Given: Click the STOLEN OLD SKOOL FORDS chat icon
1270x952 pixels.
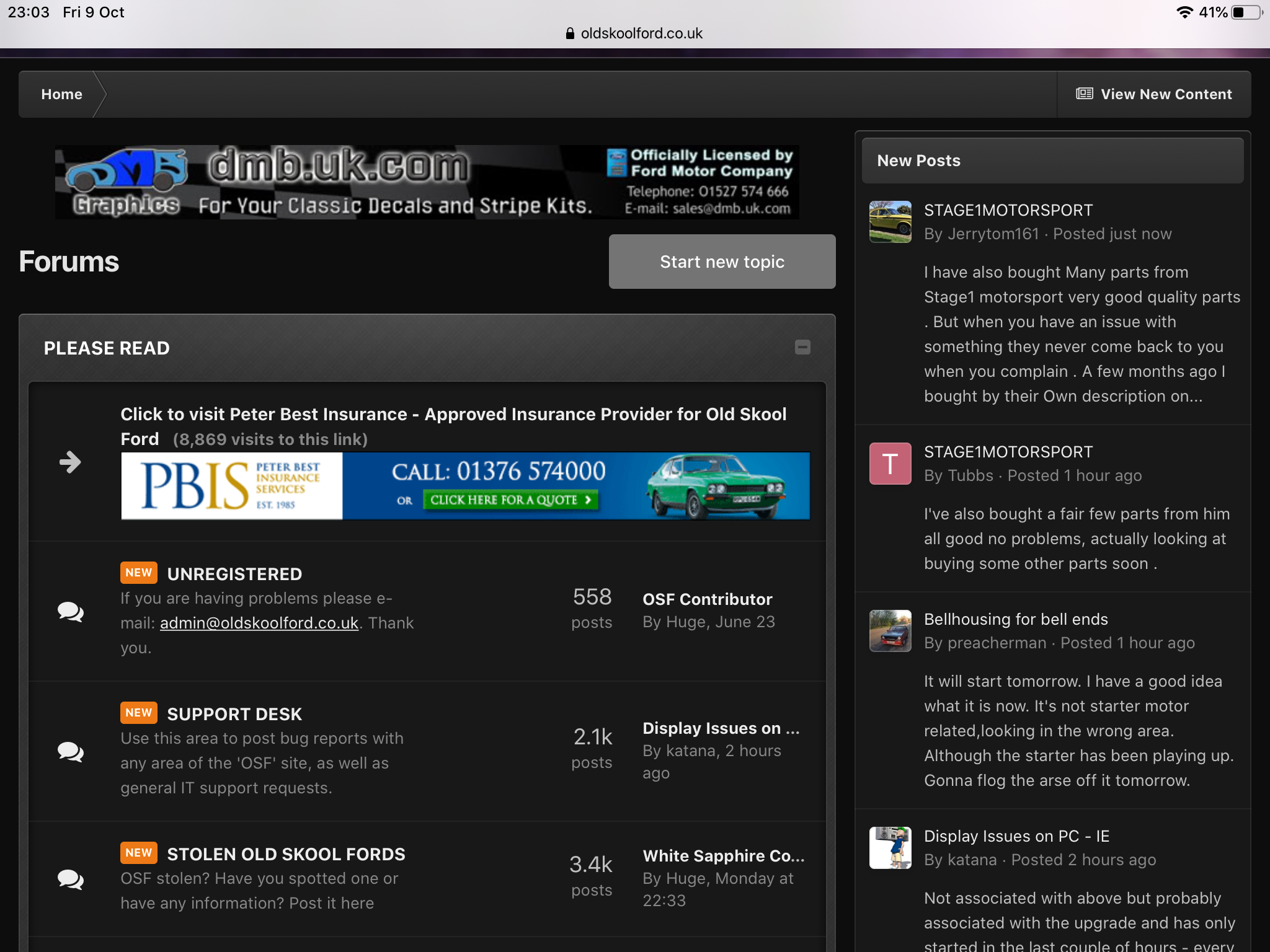Looking at the screenshot, I should click(x=71, y=879).
